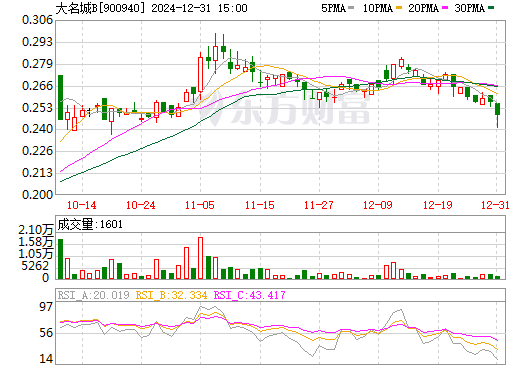Click the 10PMA orange legend swatch

pos(399,8)
